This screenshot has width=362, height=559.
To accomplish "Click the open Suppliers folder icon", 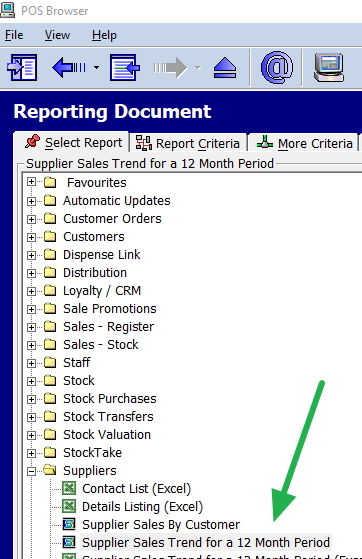I will (50, 470).
